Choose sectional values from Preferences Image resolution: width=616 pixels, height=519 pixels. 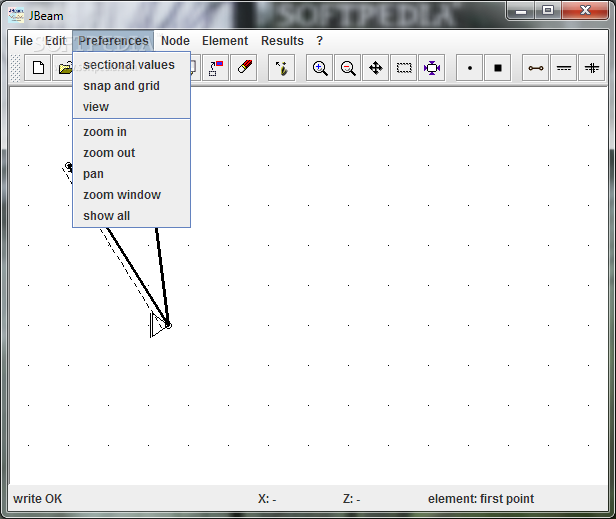pyautogui.click(x=132, y=65)
